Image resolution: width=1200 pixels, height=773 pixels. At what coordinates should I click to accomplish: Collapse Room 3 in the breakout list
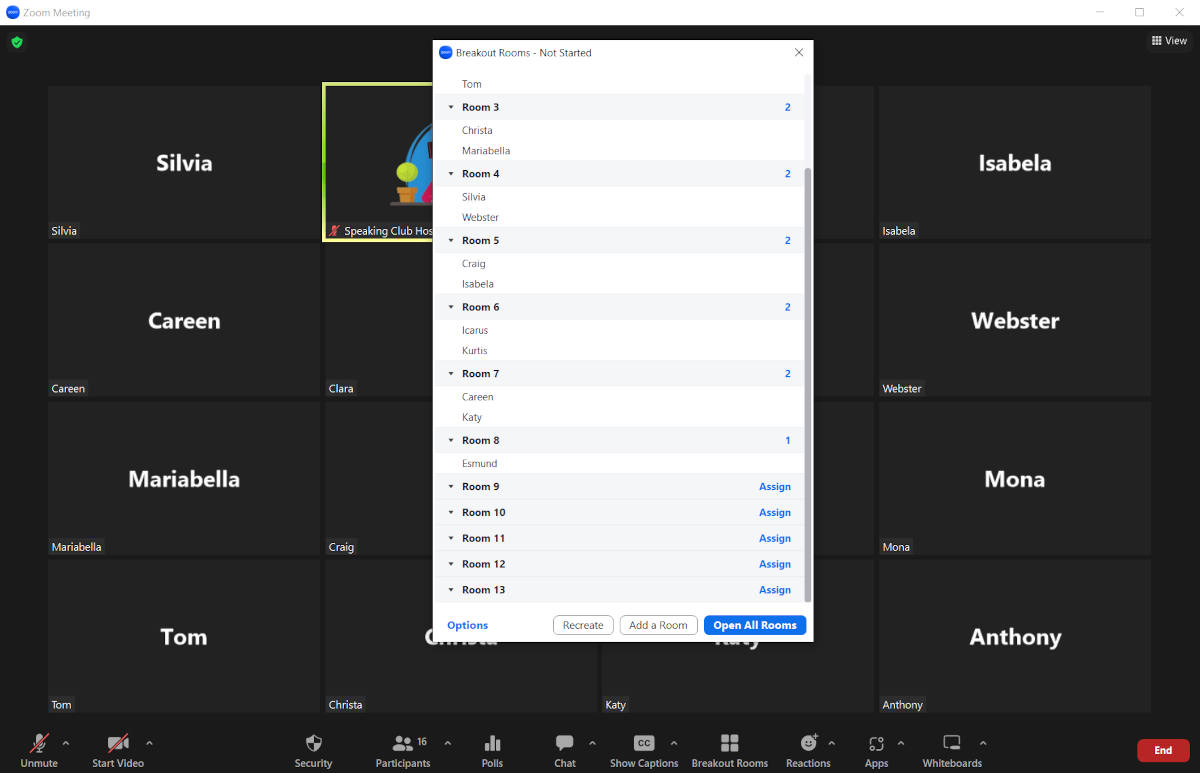click(451, 107)
